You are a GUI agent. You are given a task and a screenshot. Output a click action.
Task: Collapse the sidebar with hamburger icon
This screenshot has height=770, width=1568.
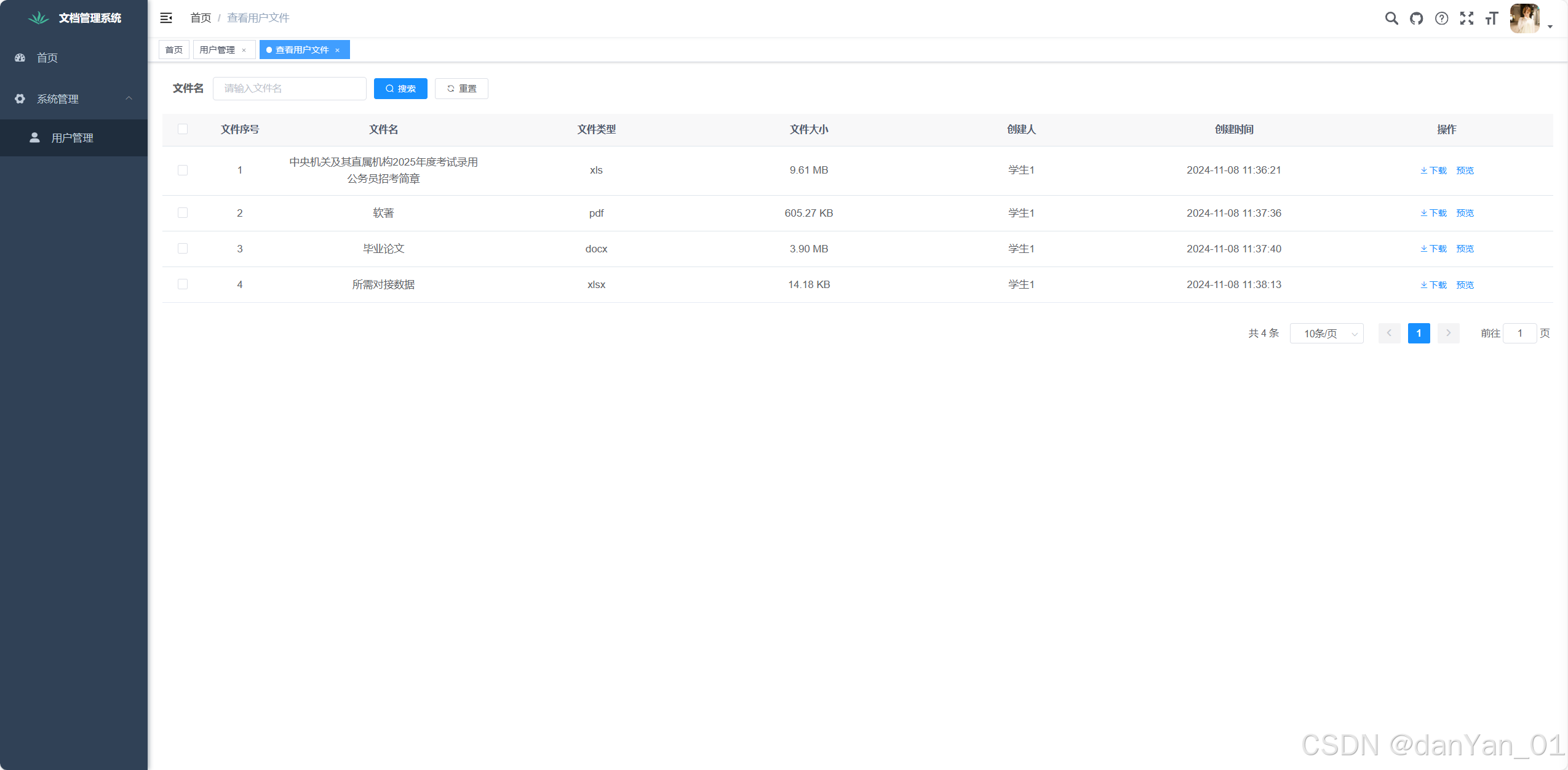click(166, 18)
